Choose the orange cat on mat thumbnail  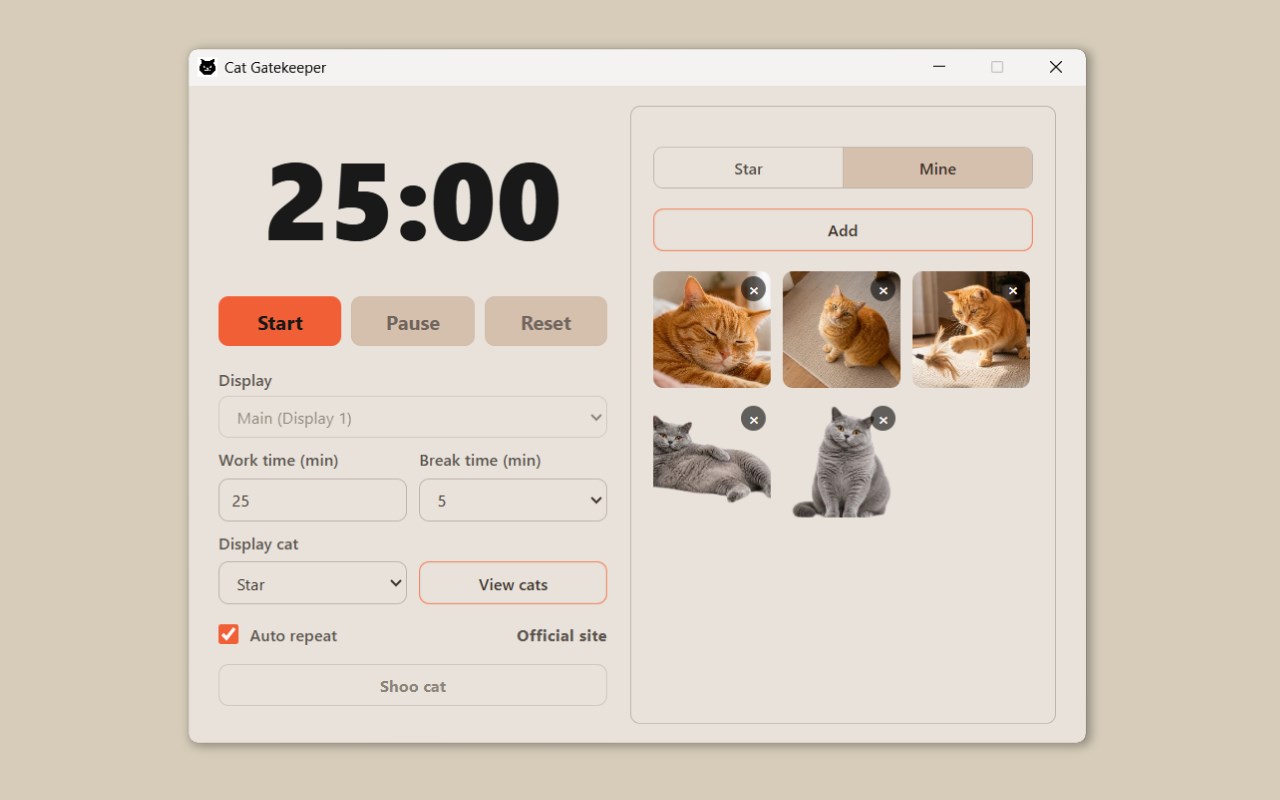(841, 330)
